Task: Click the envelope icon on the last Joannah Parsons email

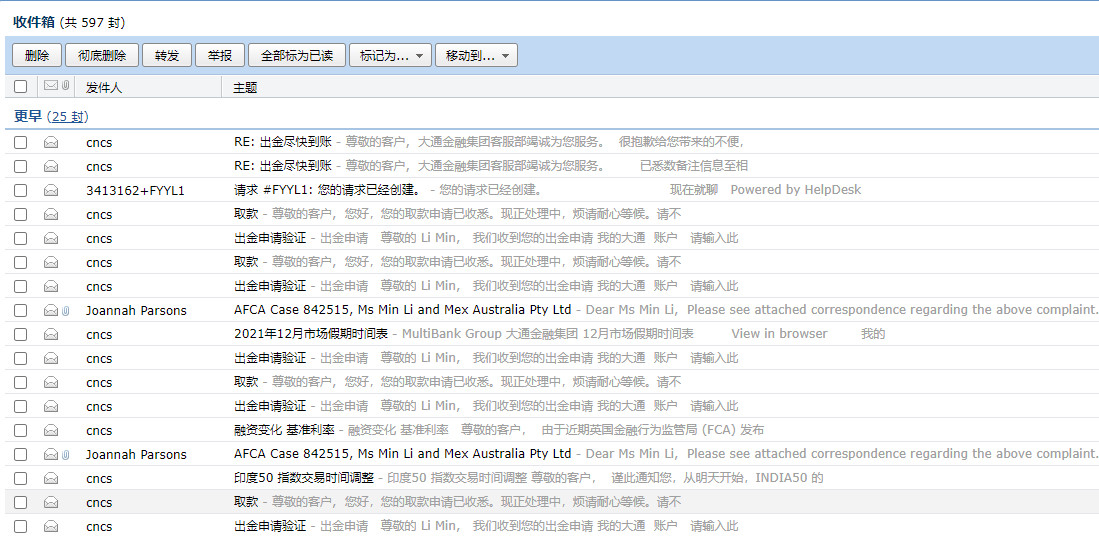Action: tap(50, 454)
